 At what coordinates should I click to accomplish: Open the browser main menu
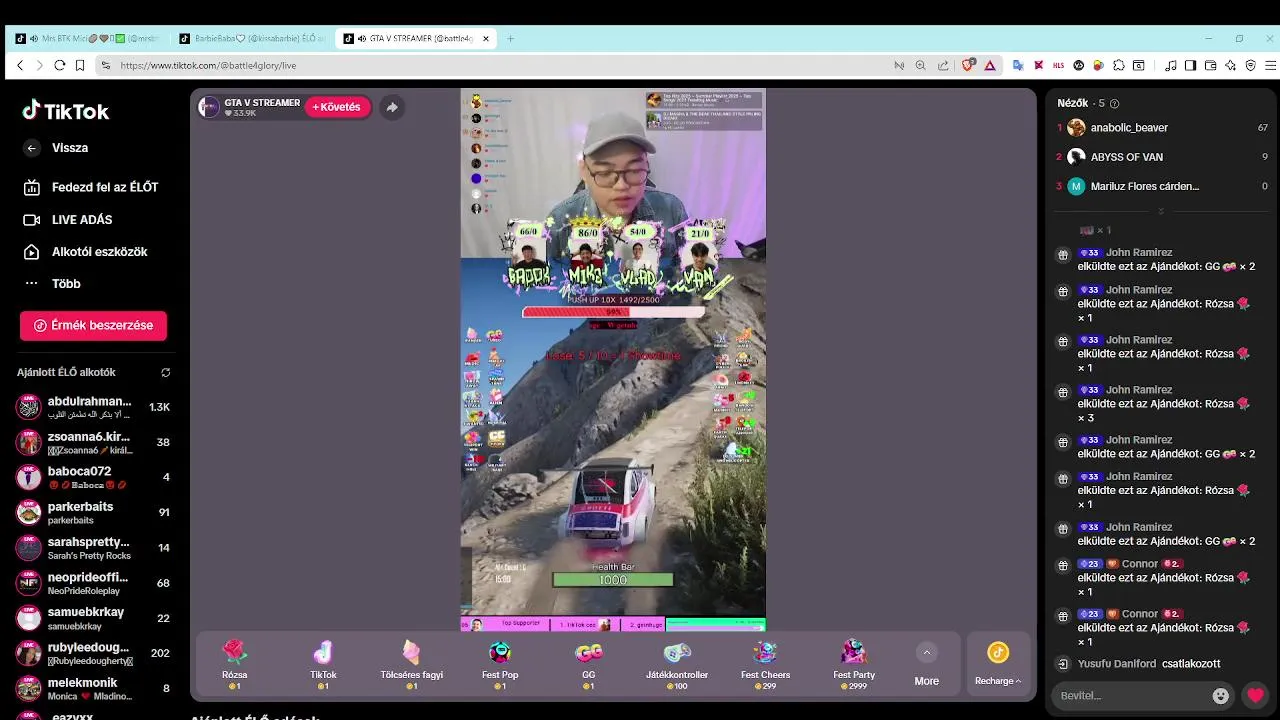[x=1271, y=65]
